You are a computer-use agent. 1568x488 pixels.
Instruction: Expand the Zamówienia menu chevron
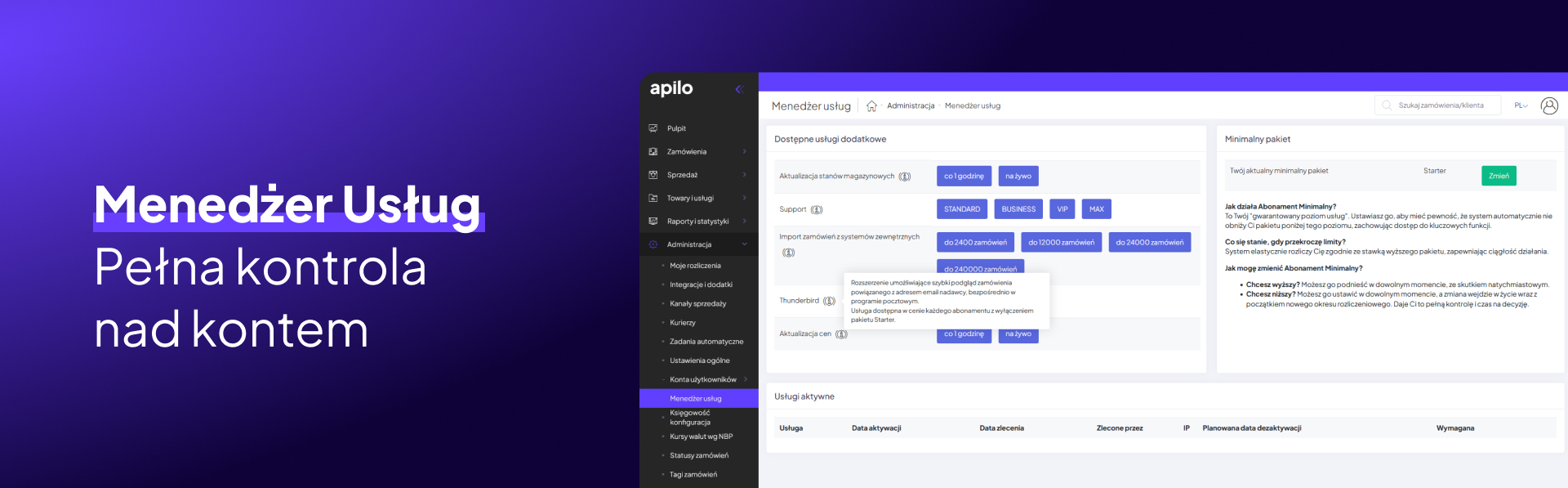tap(745, 152)
